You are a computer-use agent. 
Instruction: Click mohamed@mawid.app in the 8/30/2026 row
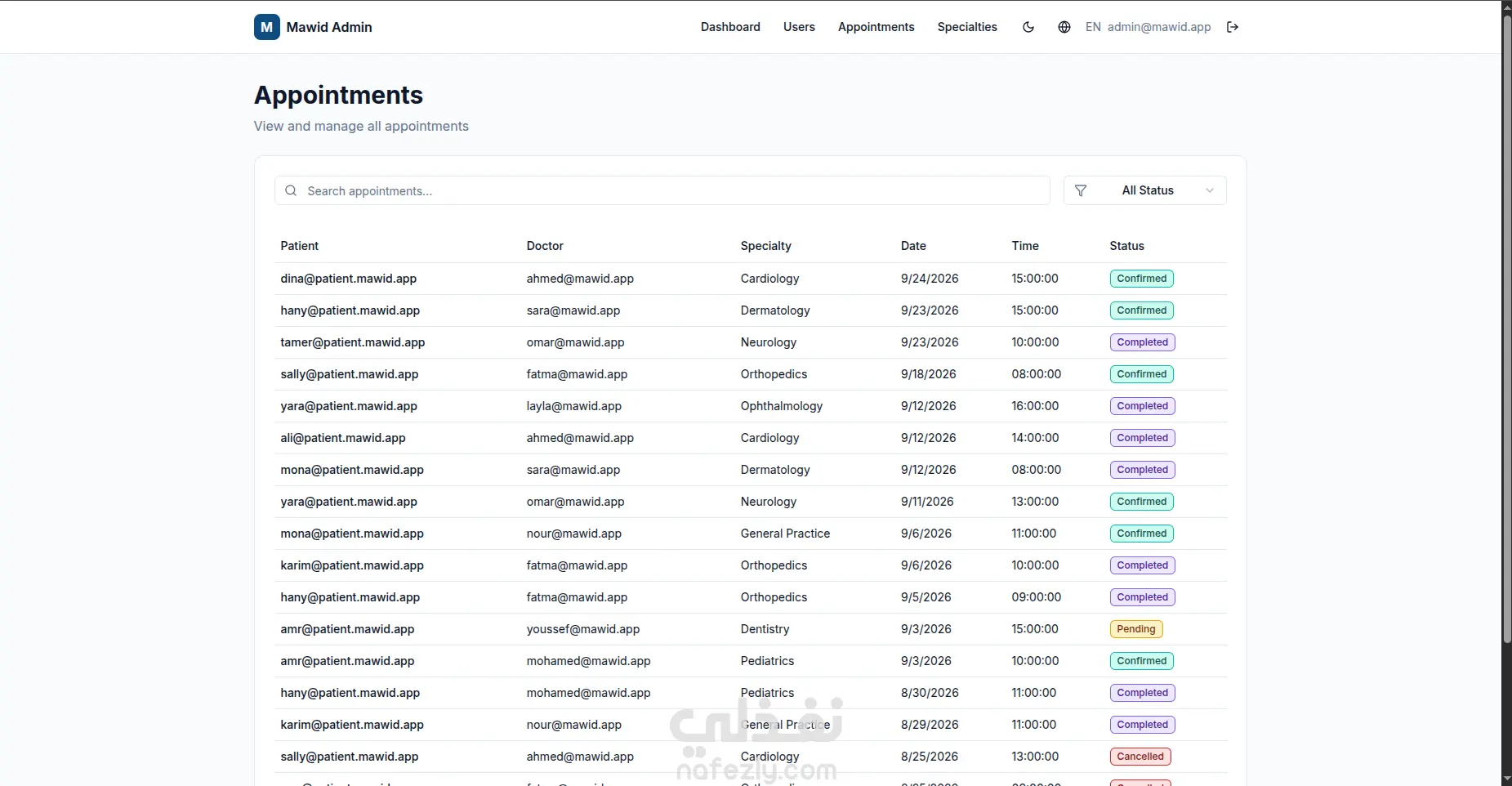[589, 693]
